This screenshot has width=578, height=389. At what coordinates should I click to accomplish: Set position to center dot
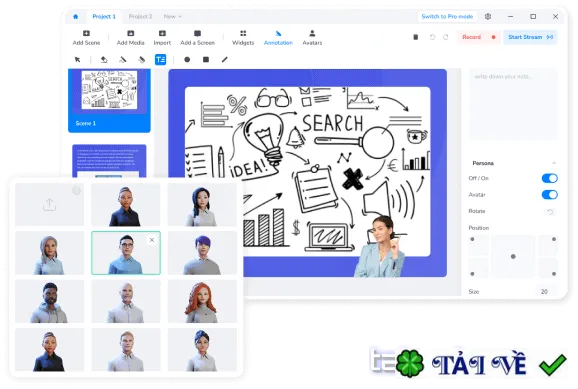click(x=513, y=256)
